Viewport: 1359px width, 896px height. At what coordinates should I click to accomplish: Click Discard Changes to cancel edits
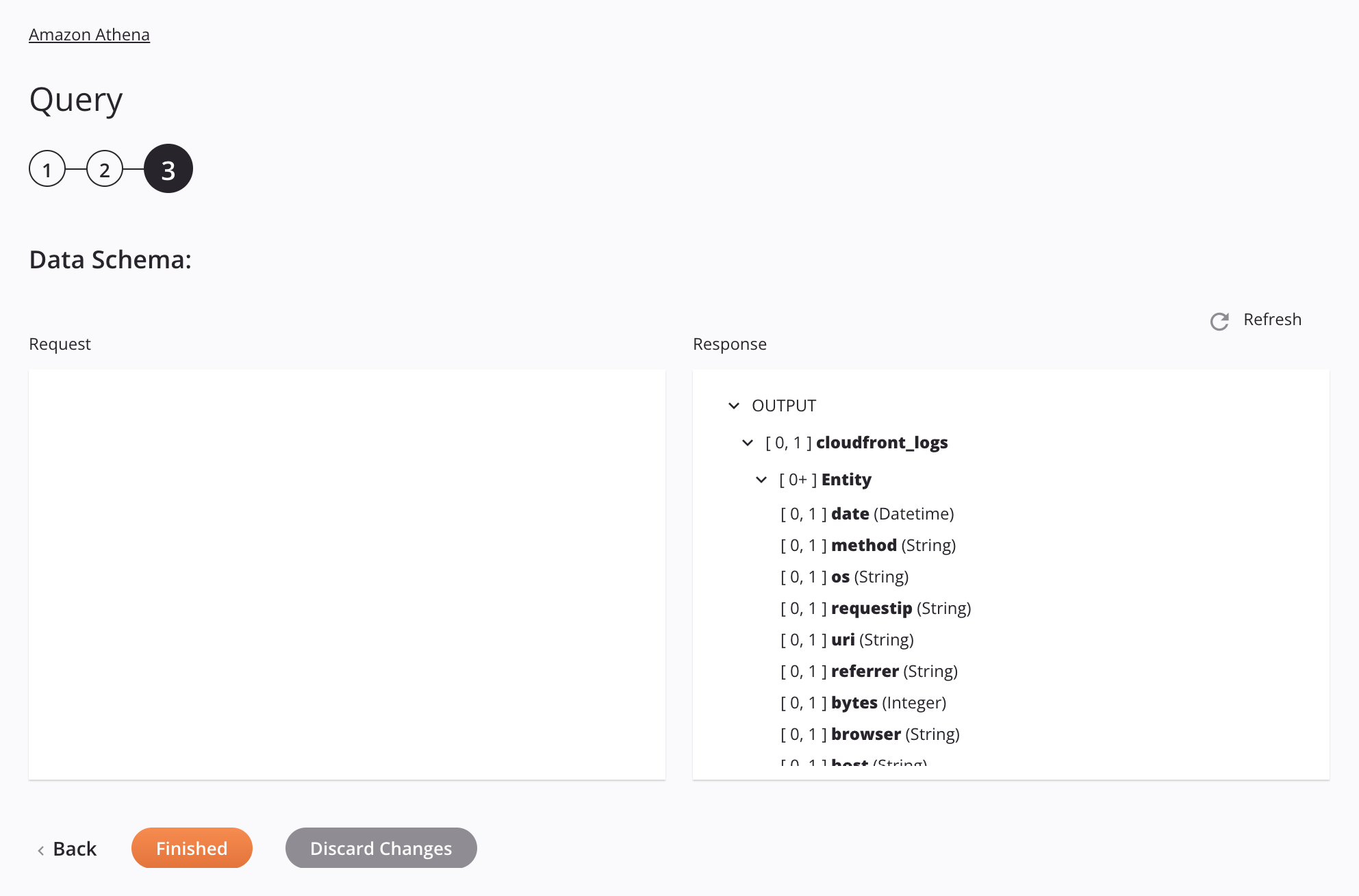381,847
